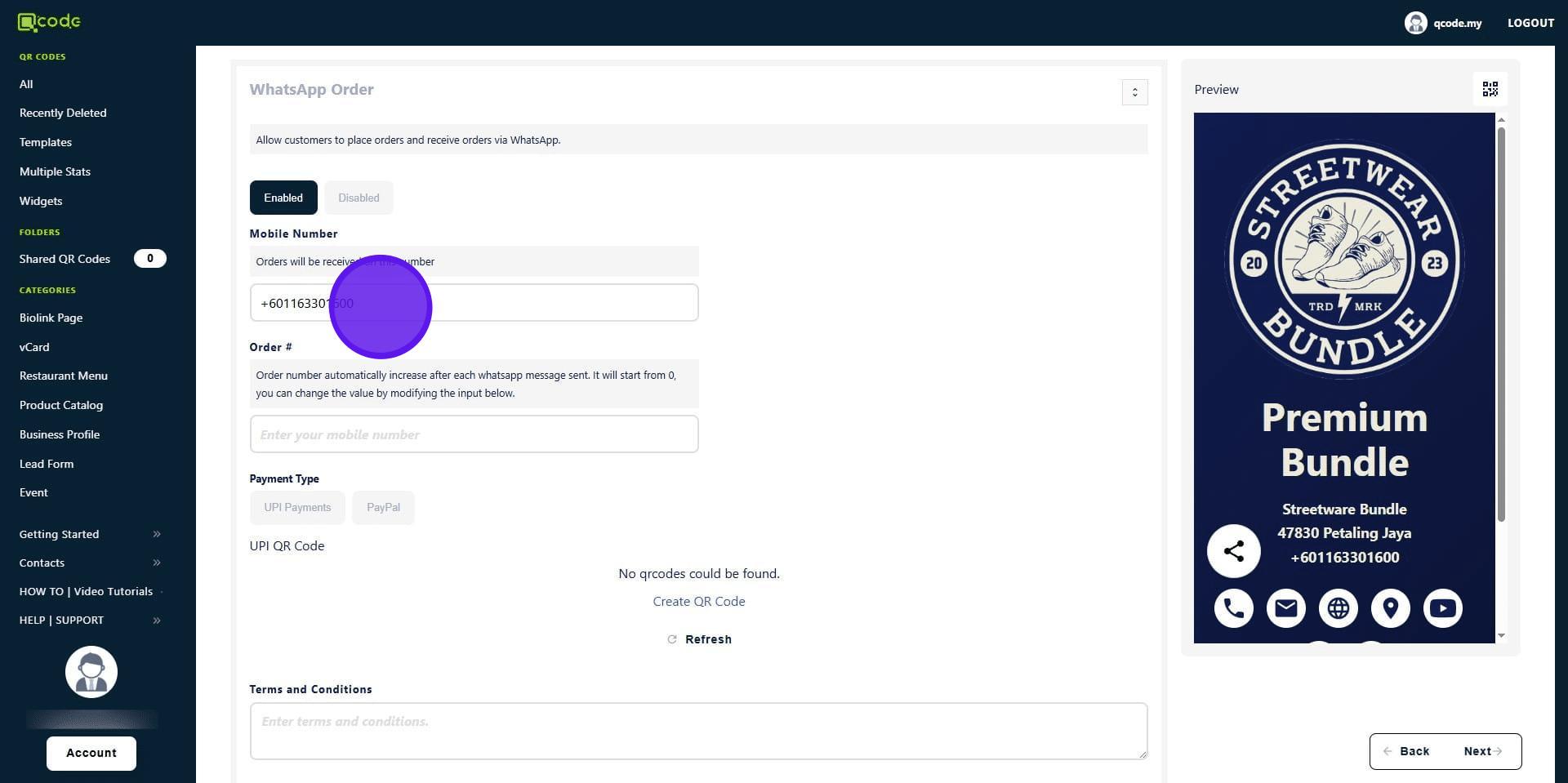
Task: Select Restaurant Menu category
Action: tap(64, 376)
